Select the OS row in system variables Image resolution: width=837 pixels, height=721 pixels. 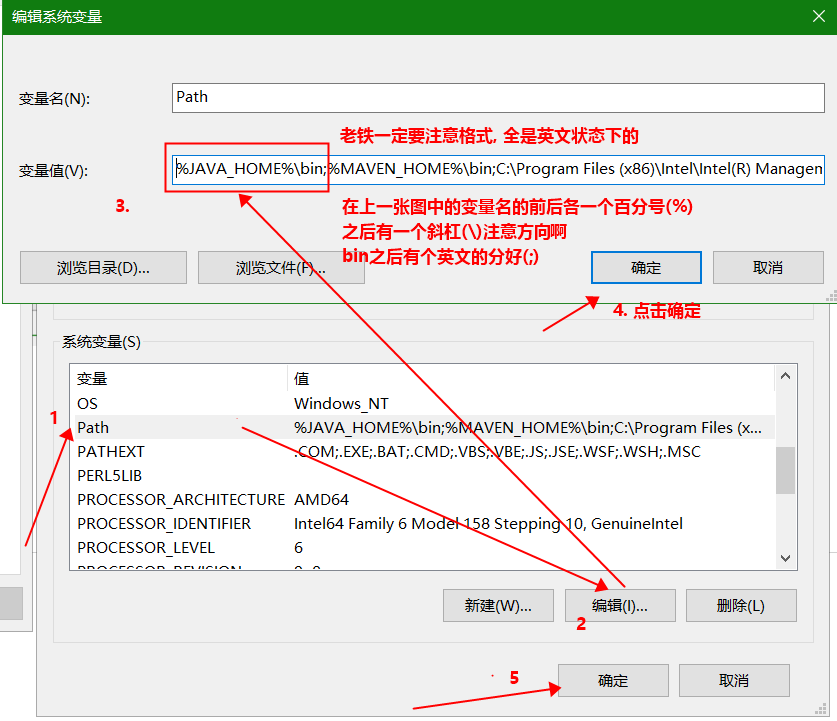click(x=422, y=403)
